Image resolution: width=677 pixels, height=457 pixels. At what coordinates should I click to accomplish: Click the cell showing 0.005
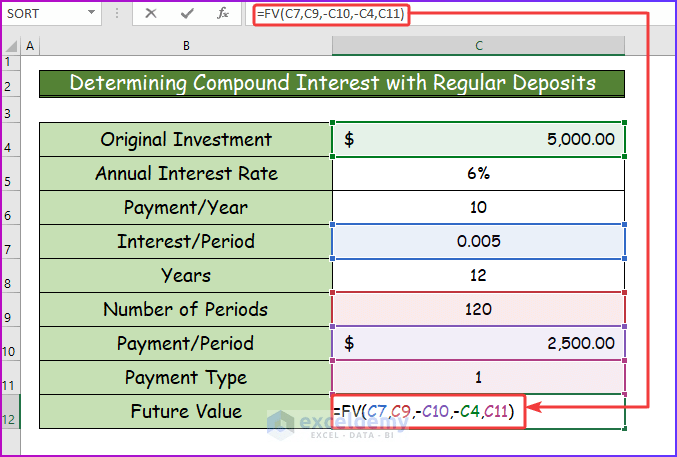[478, 241]
